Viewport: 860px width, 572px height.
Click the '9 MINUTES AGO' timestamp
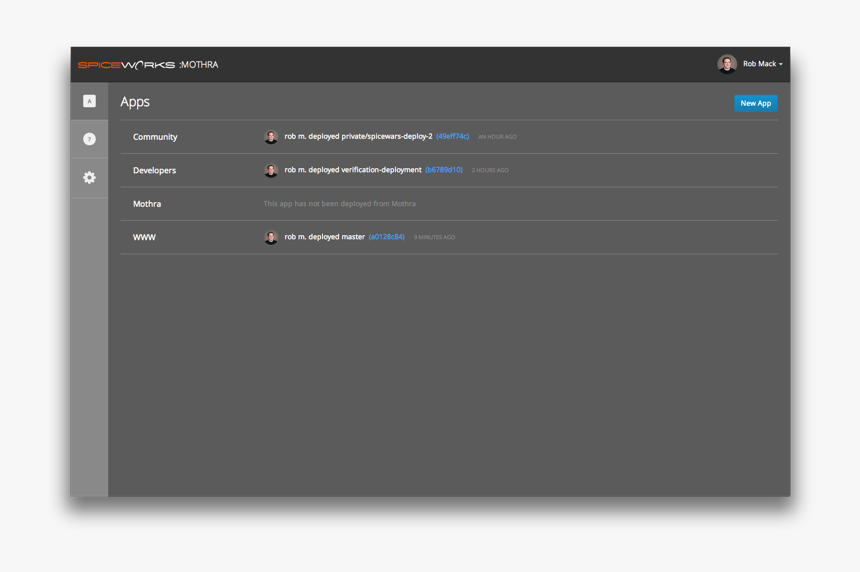pyautogui.click(x=434, y=237)
